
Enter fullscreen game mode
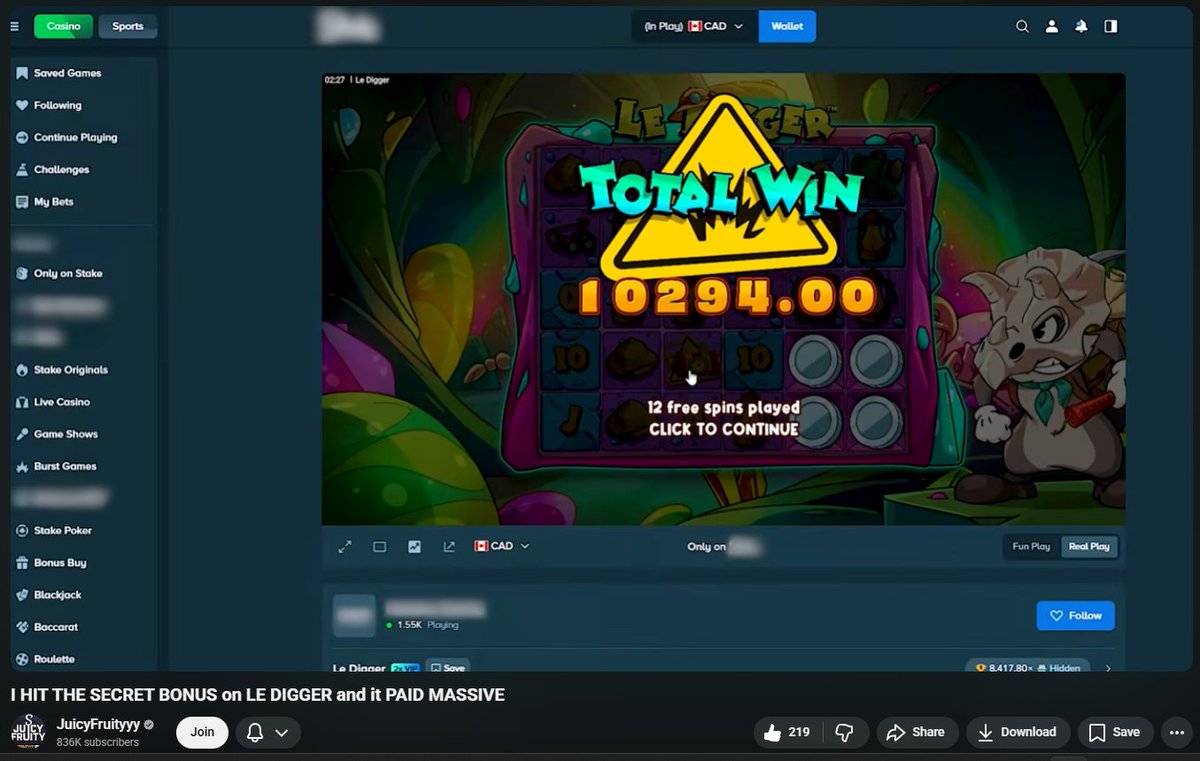pos(345,546)
